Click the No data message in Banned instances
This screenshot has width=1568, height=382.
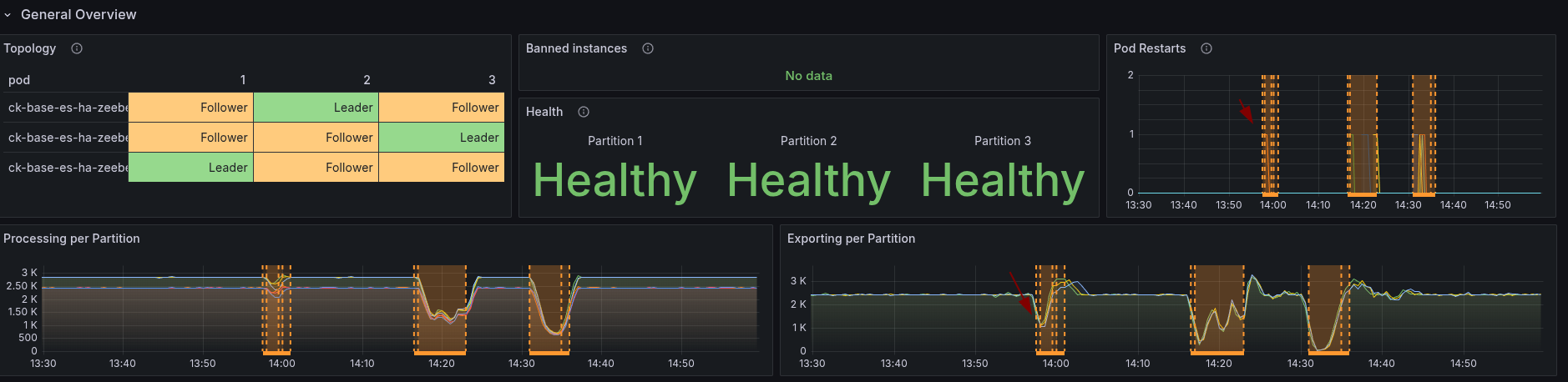(808, 76)
